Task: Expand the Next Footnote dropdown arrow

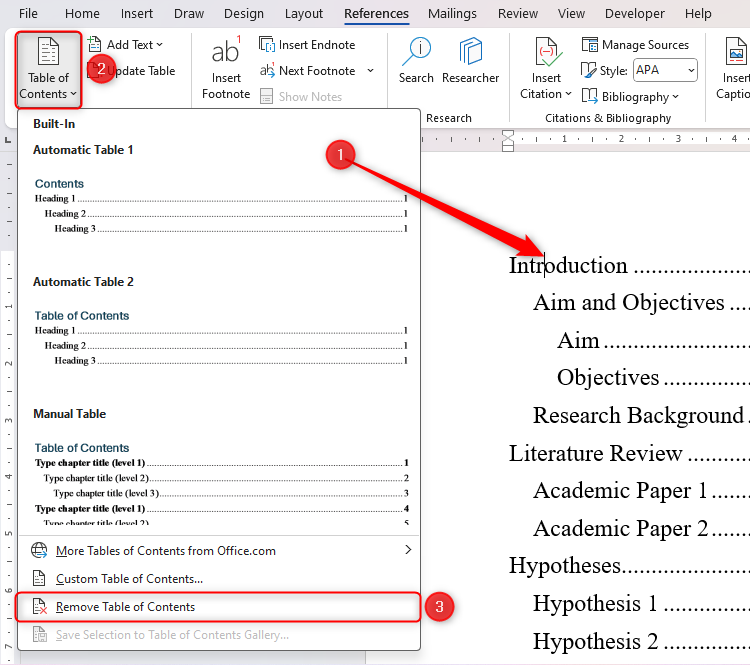Action: coord(370,71)
